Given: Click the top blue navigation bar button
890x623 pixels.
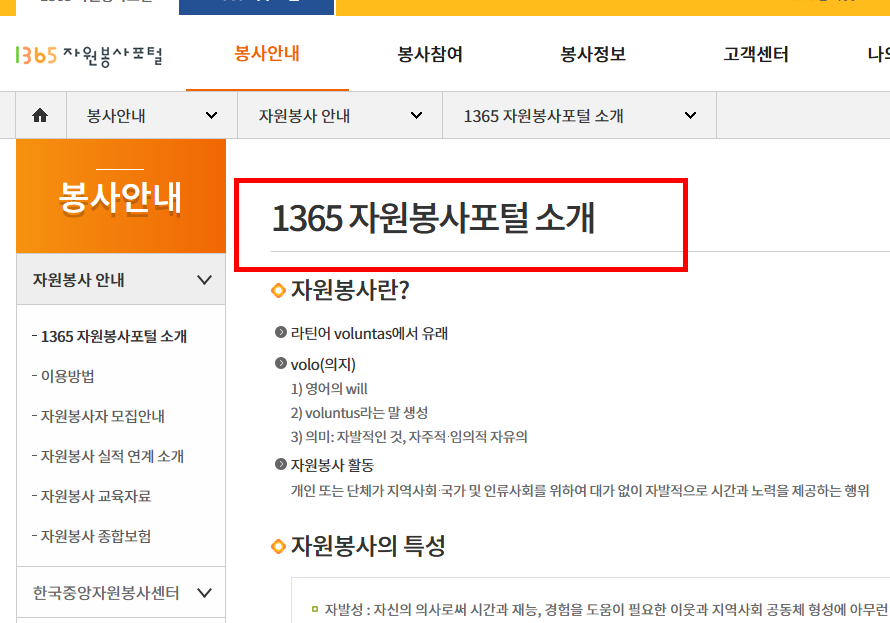Looking at the screenshot, I should pyautogui.click(x=256, y=7).
